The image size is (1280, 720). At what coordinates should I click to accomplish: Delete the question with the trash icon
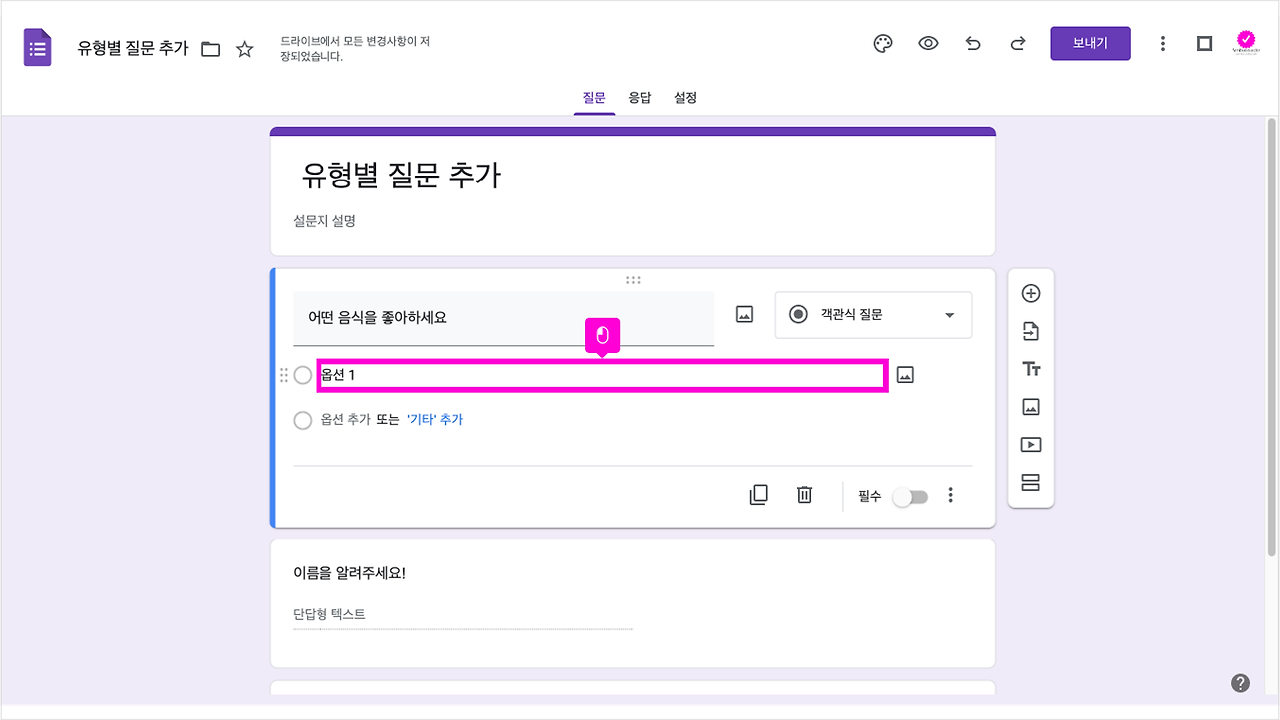coord(804,495)
